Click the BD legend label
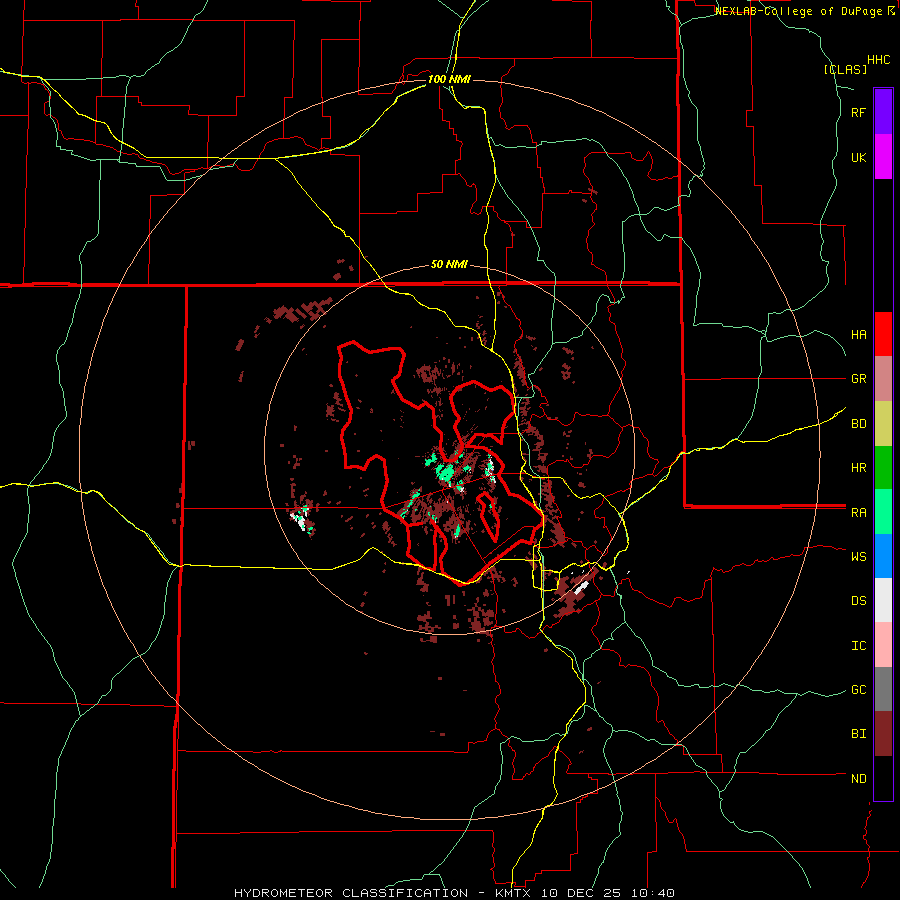This screenshot has width=900, height=900. click(x=858, y=424)
